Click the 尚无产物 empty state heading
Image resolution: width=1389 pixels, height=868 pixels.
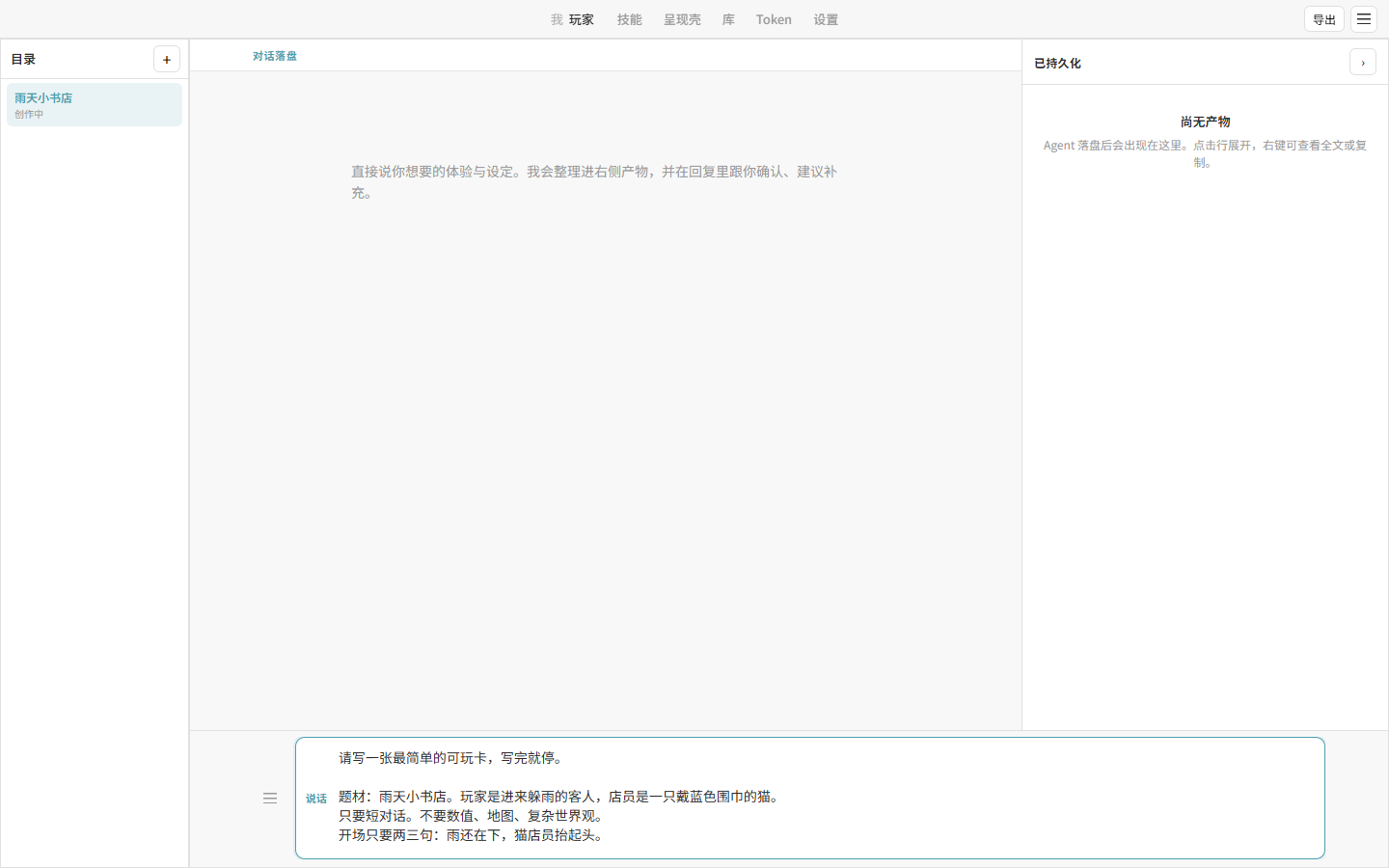[1206, 122]
